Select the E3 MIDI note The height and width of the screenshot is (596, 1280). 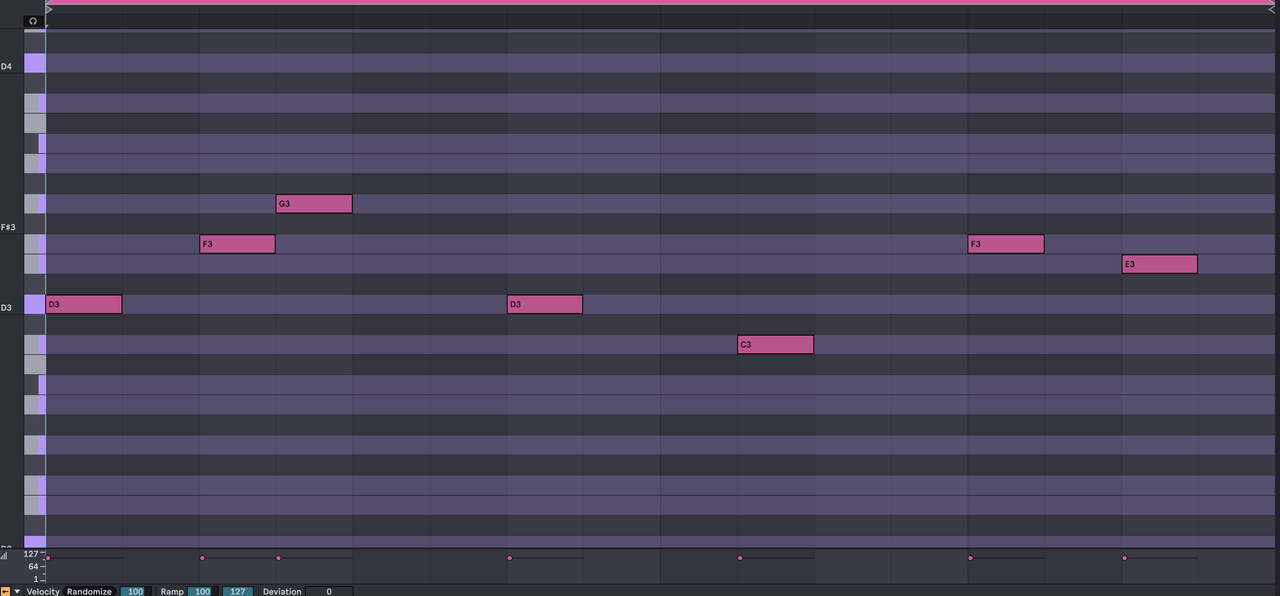pyautogui.click(x=1159, y=264)
